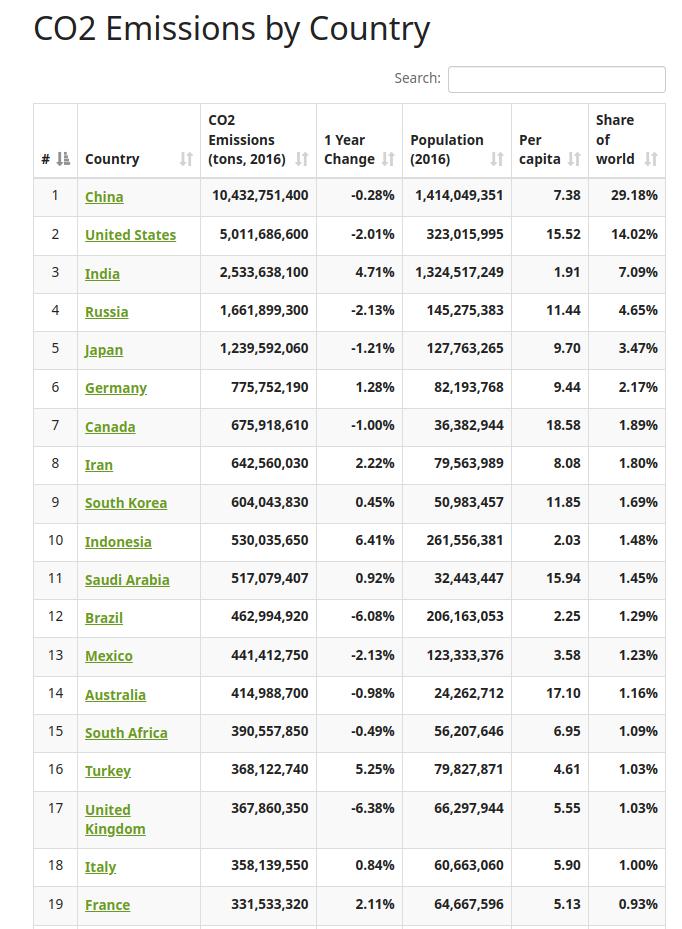Open the Germany country page link
Screen dimensions: 682x929
coord(116,388)
